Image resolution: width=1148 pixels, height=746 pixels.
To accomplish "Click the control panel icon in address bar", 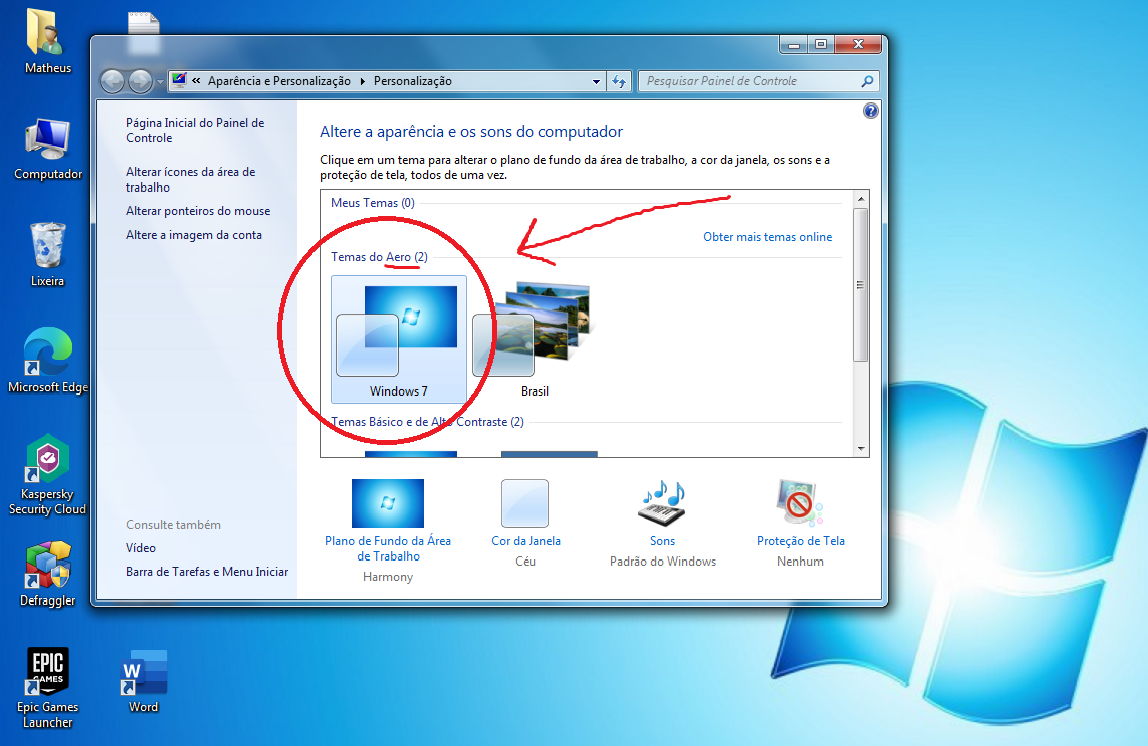I will point(179,81).
